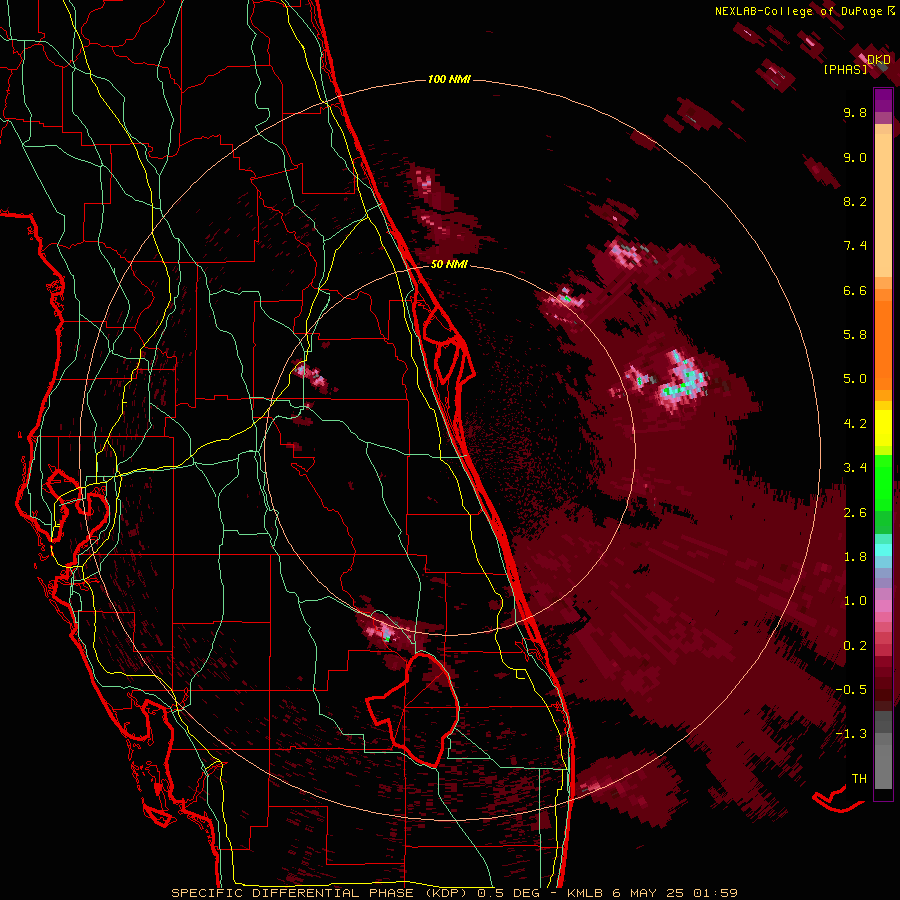Viewport: 900px width, 900px height.
Task: Pick the yellow segment of the color bar
Action: (x=883, y=428)
